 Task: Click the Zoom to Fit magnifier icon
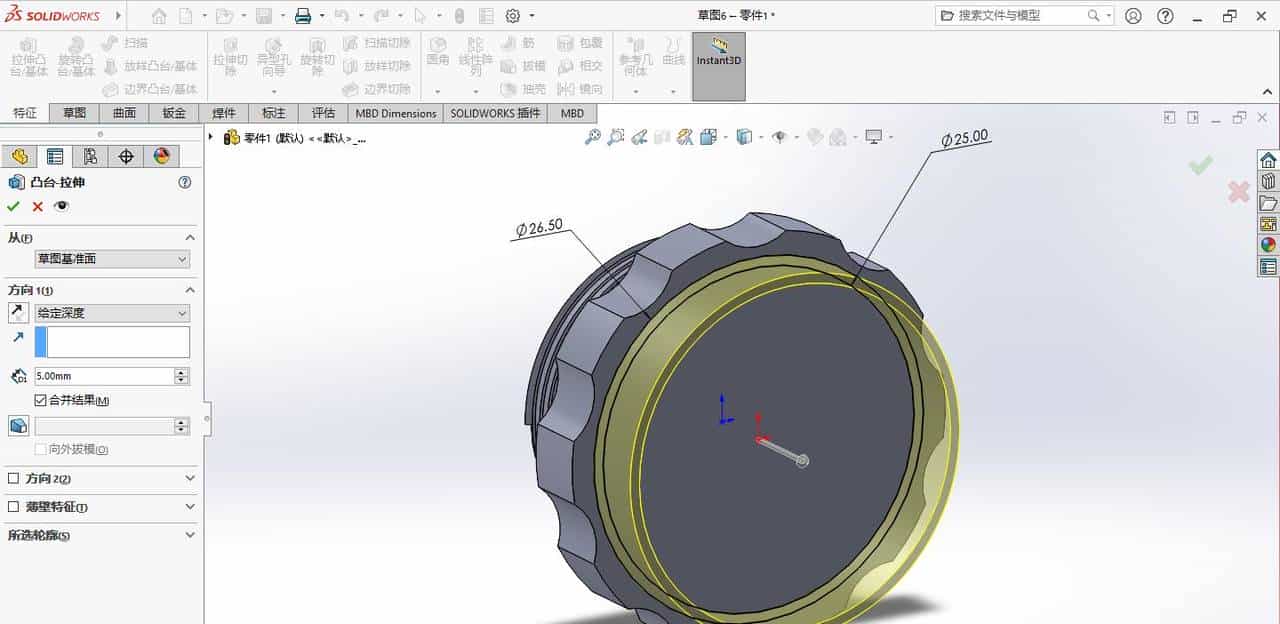pos(594,136)
